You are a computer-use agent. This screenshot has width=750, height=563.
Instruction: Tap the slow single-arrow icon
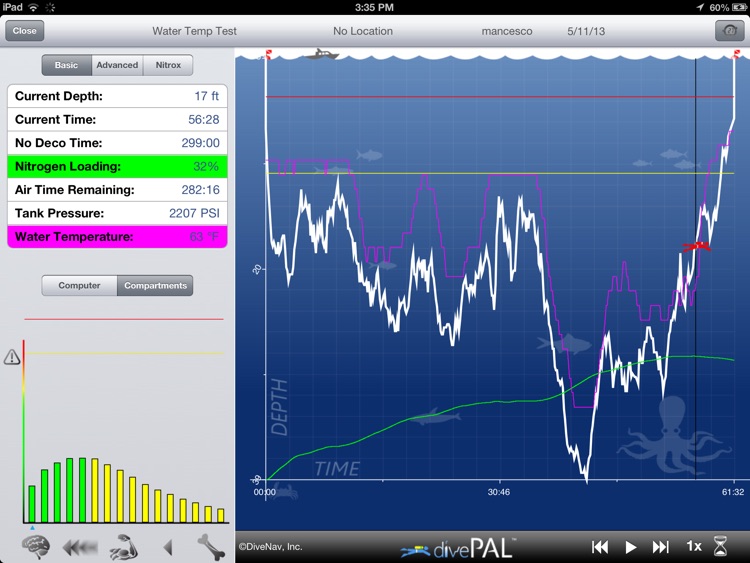tap(167, 547)
